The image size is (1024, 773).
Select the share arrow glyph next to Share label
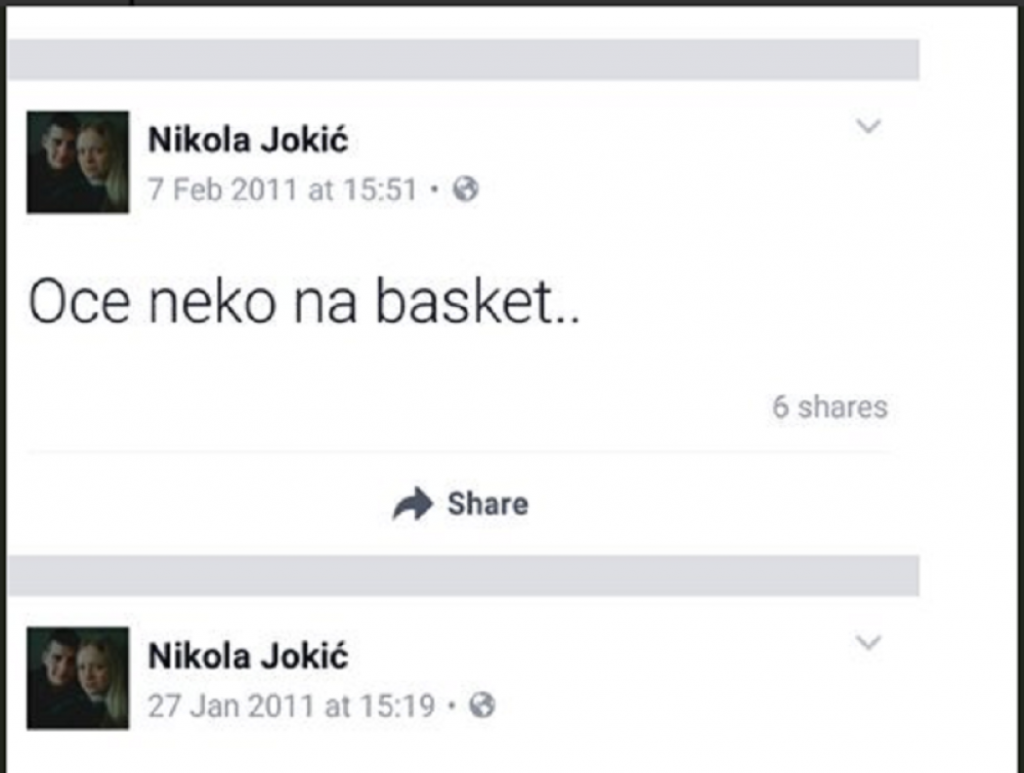click(415, 503)
